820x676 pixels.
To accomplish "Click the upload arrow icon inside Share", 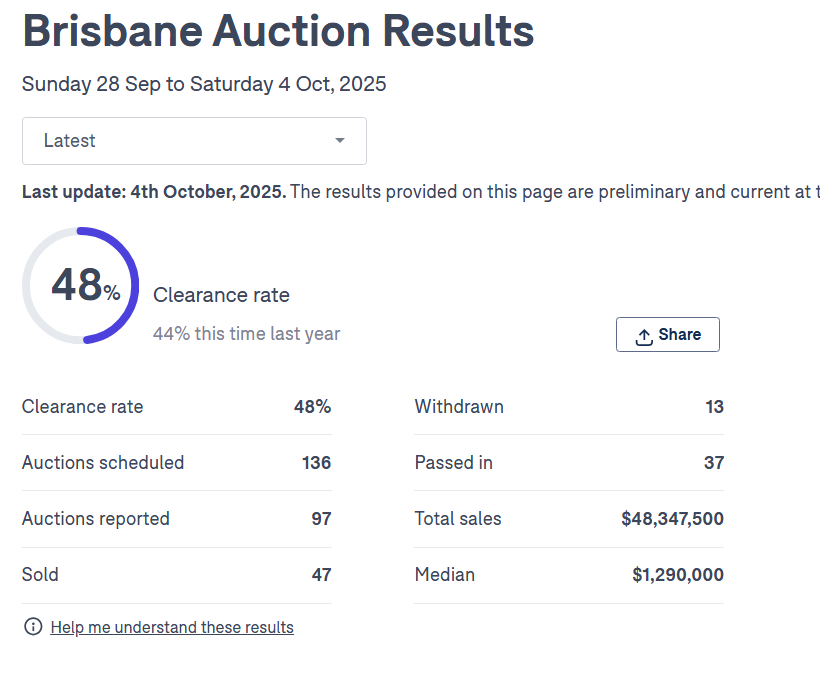I will pyautogui.click(x=644, y=336).
